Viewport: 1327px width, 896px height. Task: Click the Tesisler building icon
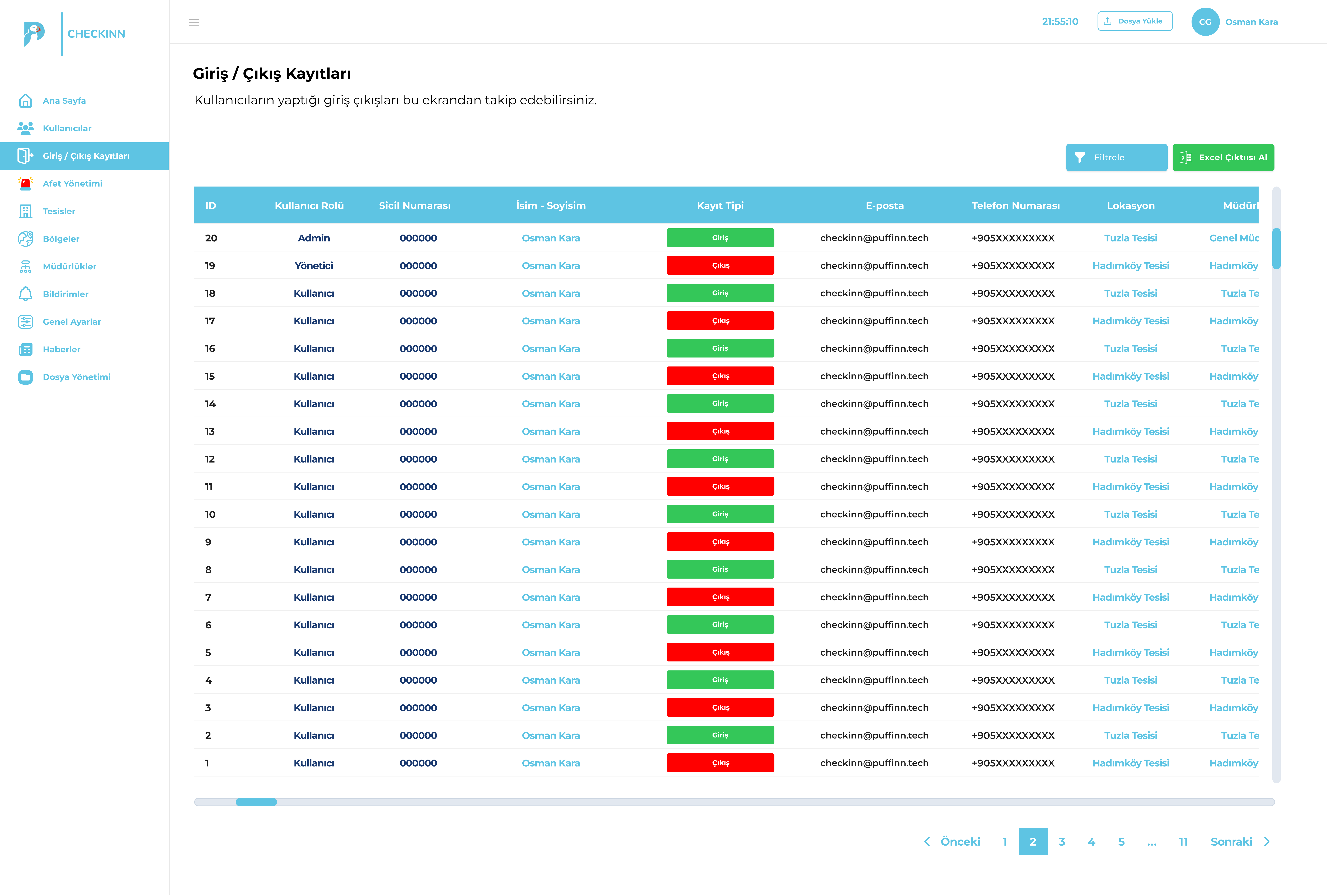pyautogui.click(x=26, y=211)
